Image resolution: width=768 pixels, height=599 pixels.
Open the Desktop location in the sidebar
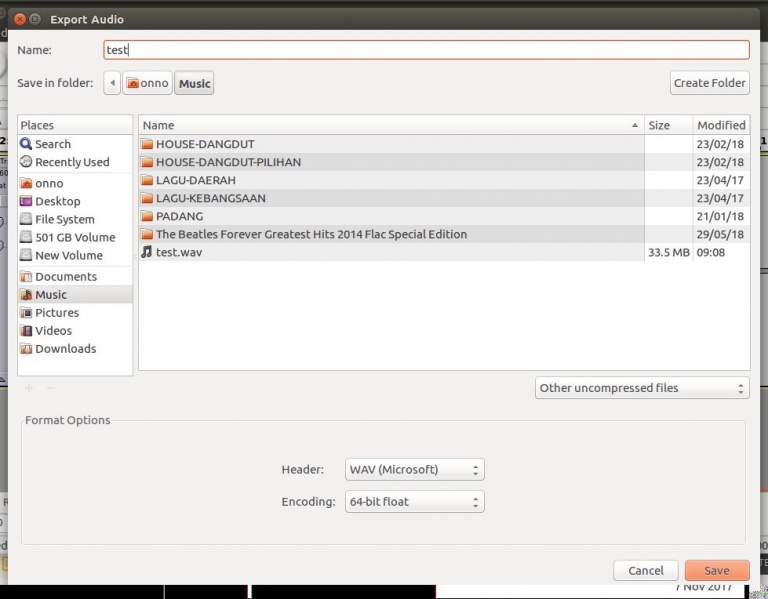[57, 201]
